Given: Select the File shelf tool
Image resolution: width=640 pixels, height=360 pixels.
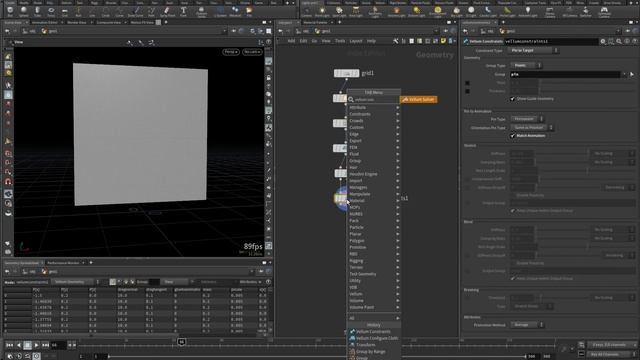Looking at the screenshot, I should coord(249,11).
